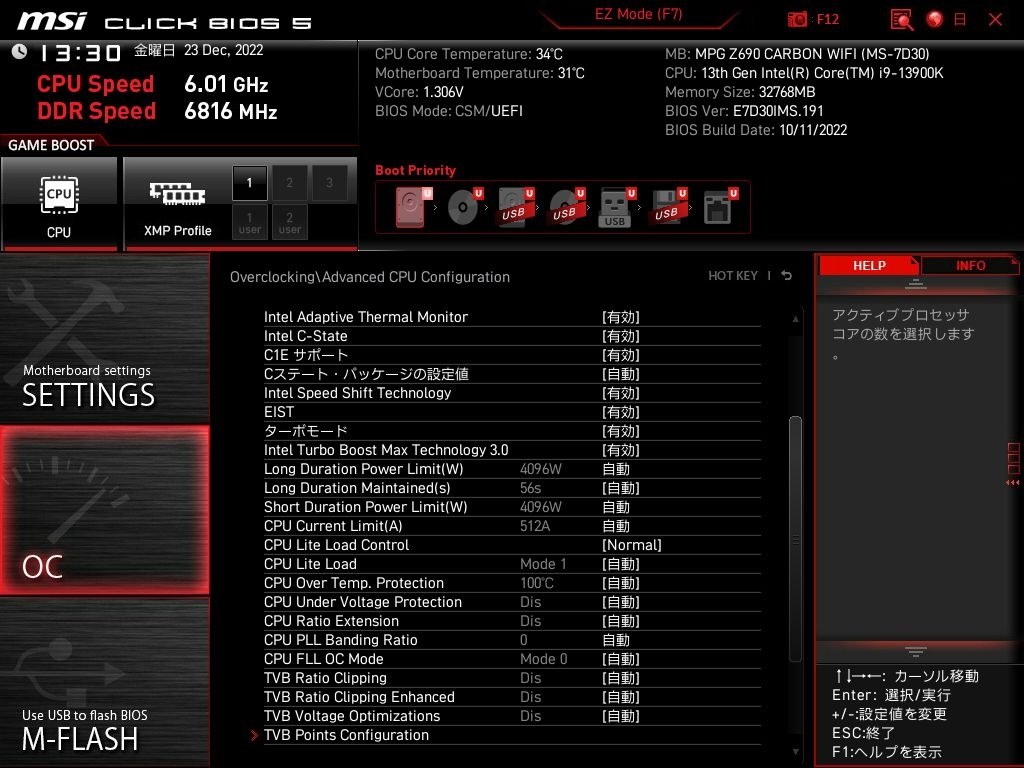Image resolution: width=1024 pixels, height=768 pixels.
Task: Select CPU Under Voltage Protection row
Action: [512, 602]
